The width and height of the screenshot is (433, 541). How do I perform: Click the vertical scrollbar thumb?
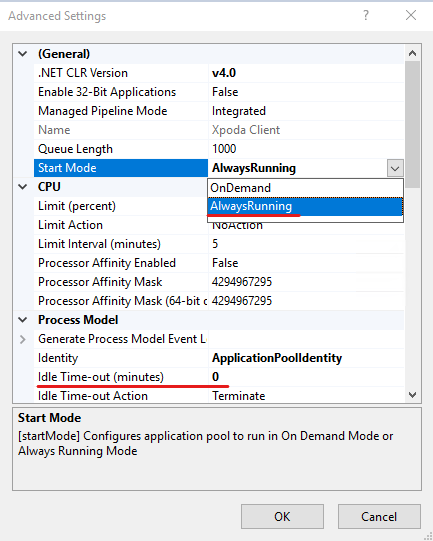412,124
